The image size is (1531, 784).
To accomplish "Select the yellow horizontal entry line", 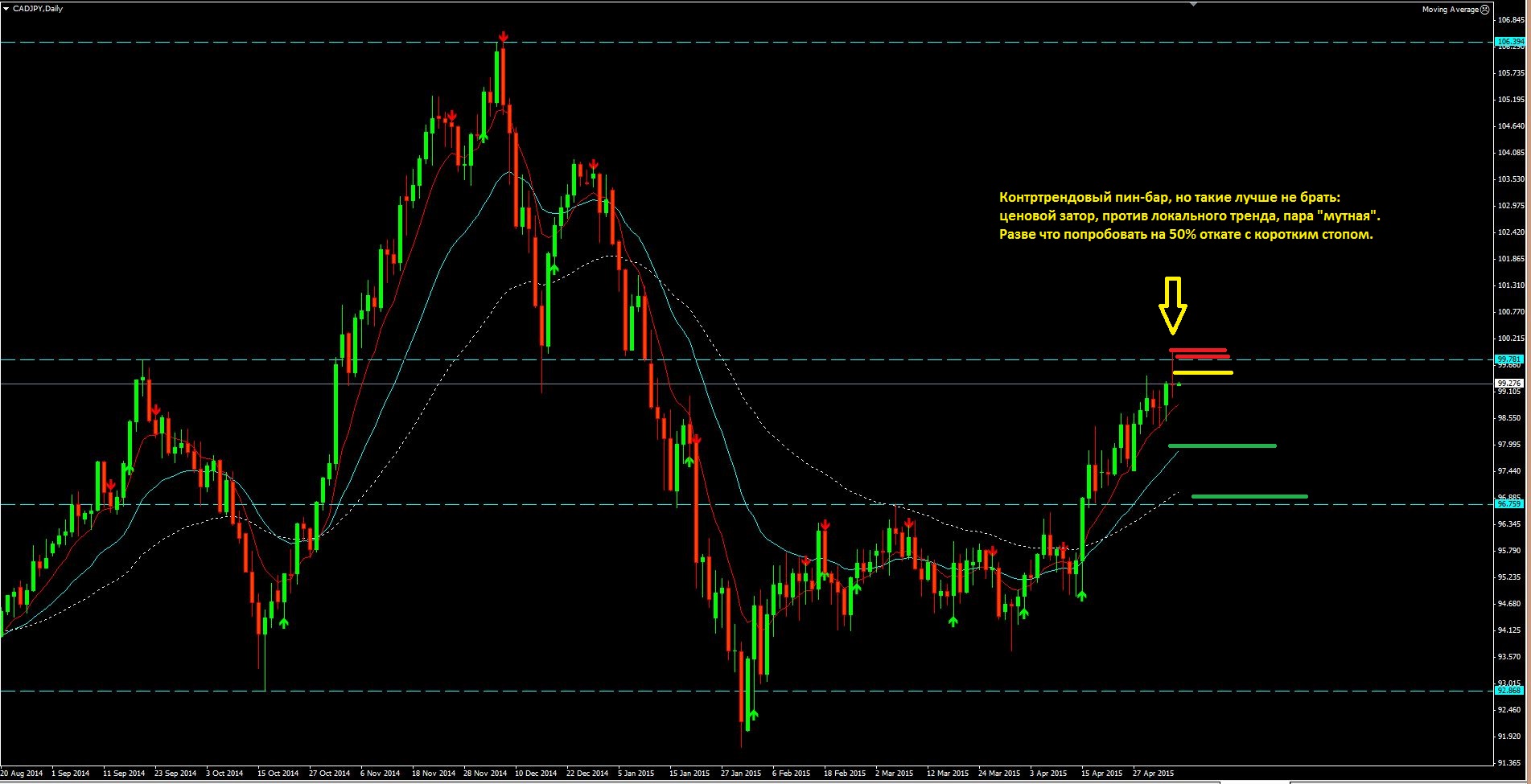I will tap(1203, 372).
